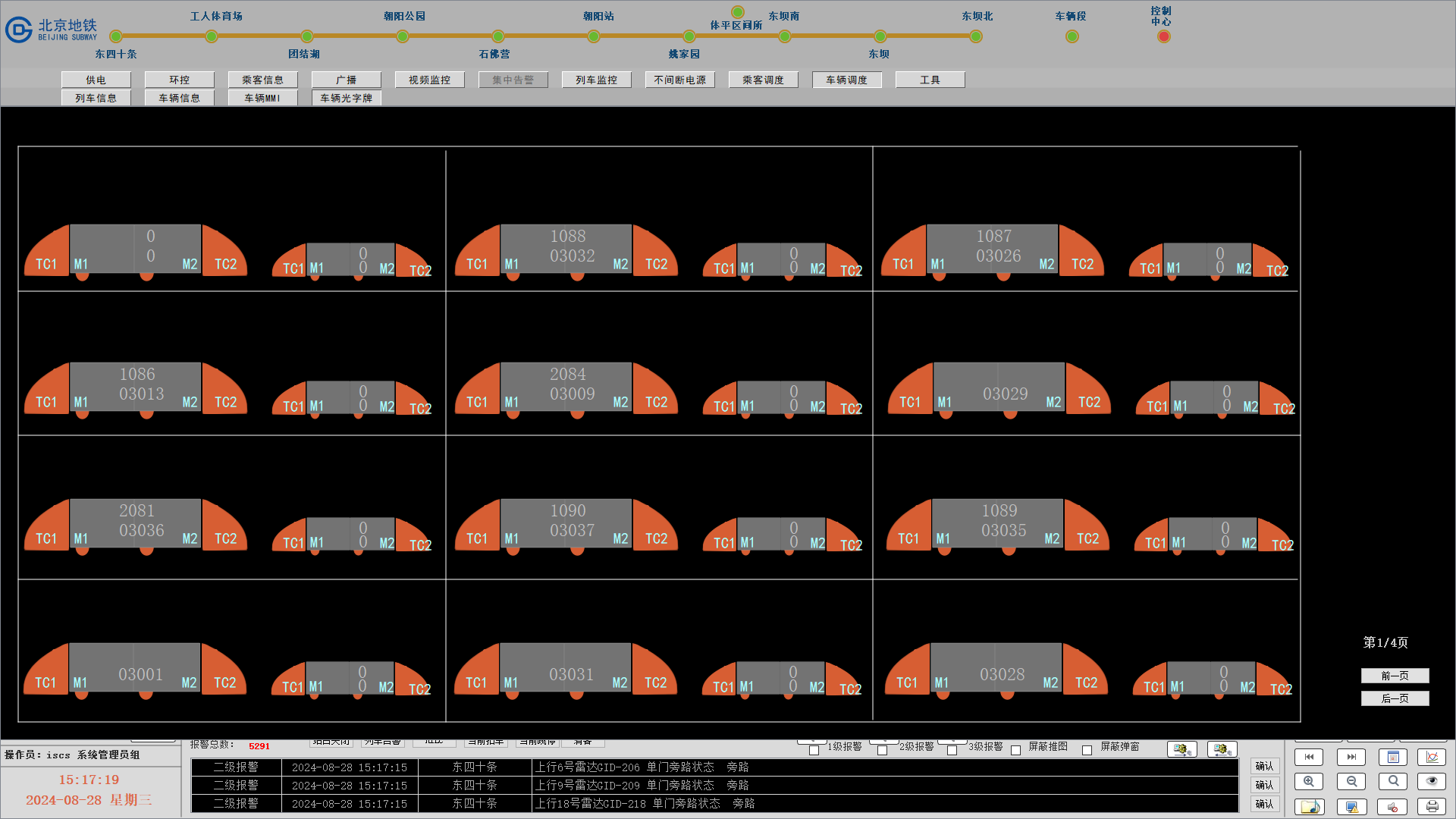Open the 车辆调度 menu

[x=846, y=80]
